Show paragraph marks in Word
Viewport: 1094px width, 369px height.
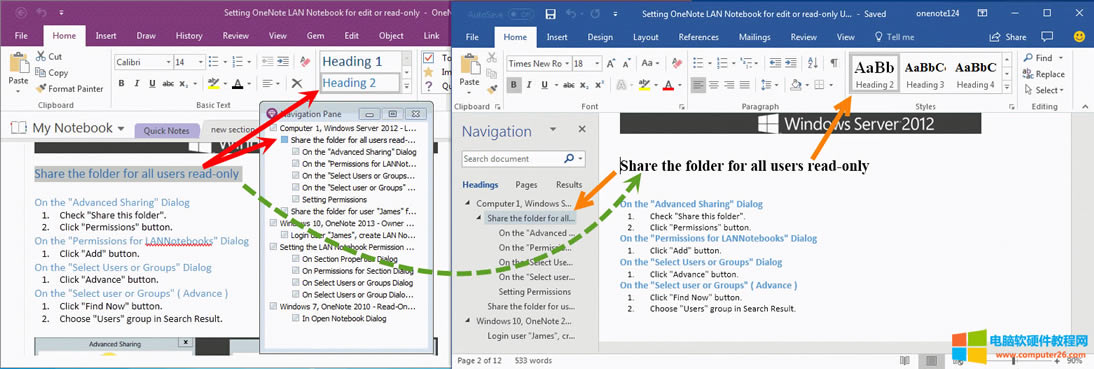click(834, 63)
